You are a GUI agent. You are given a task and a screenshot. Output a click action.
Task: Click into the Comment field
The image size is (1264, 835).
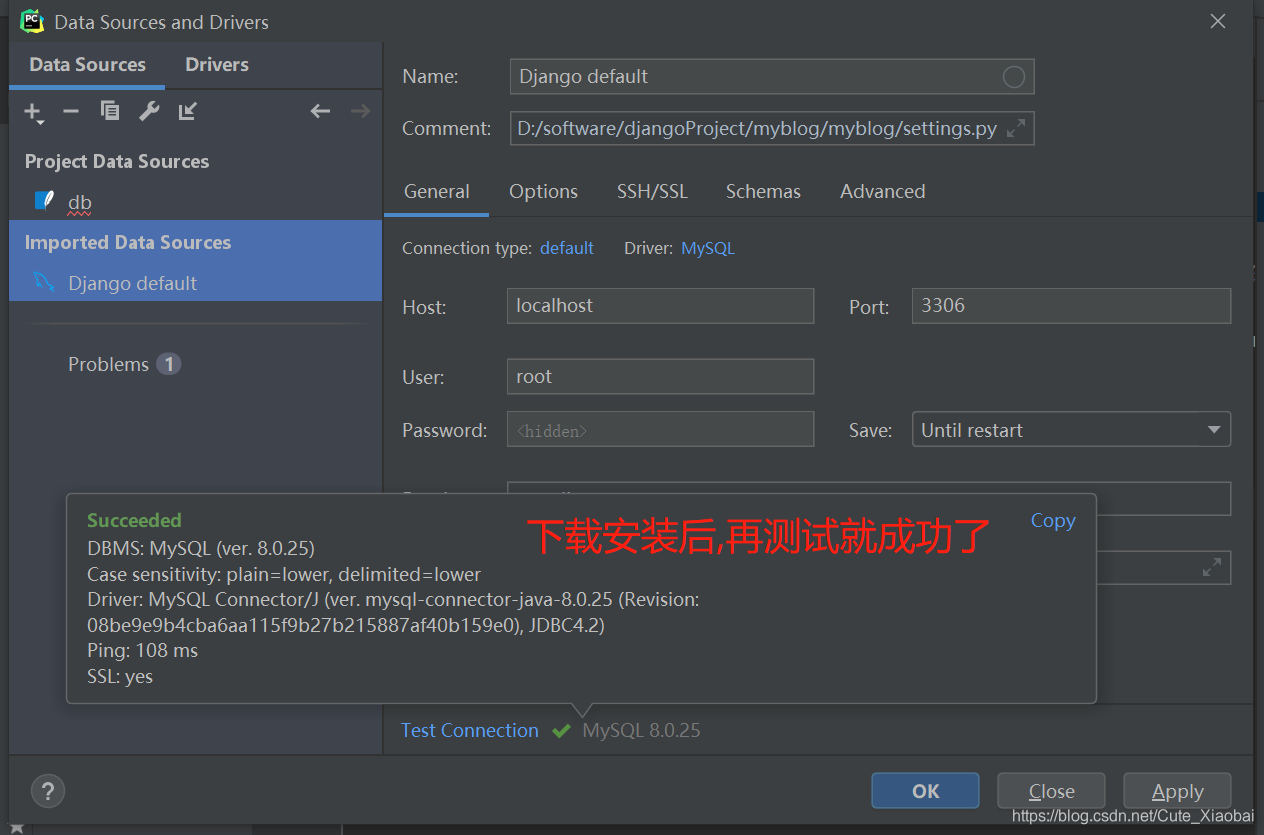tap(771, 128)
